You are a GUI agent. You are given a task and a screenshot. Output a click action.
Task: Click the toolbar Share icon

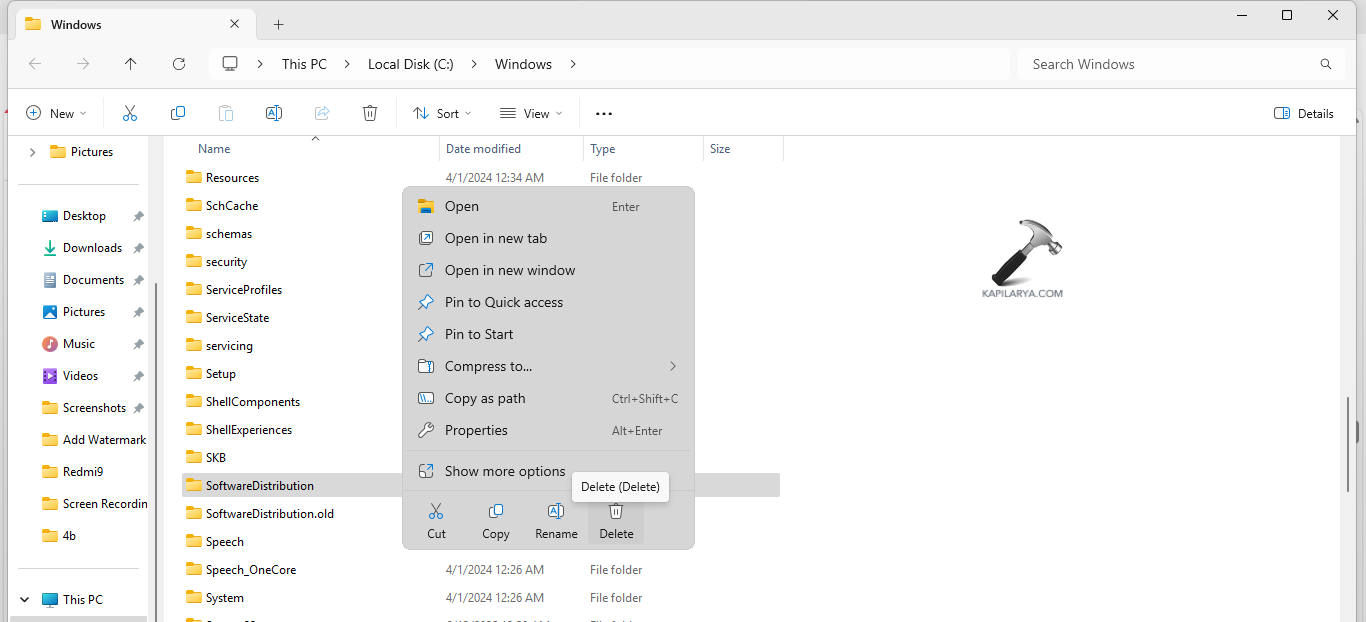(x=322, y=113)
